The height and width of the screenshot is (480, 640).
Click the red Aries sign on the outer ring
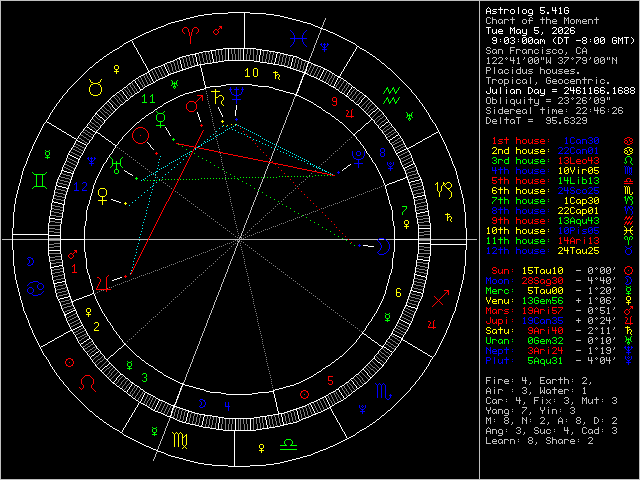[191, 35]
